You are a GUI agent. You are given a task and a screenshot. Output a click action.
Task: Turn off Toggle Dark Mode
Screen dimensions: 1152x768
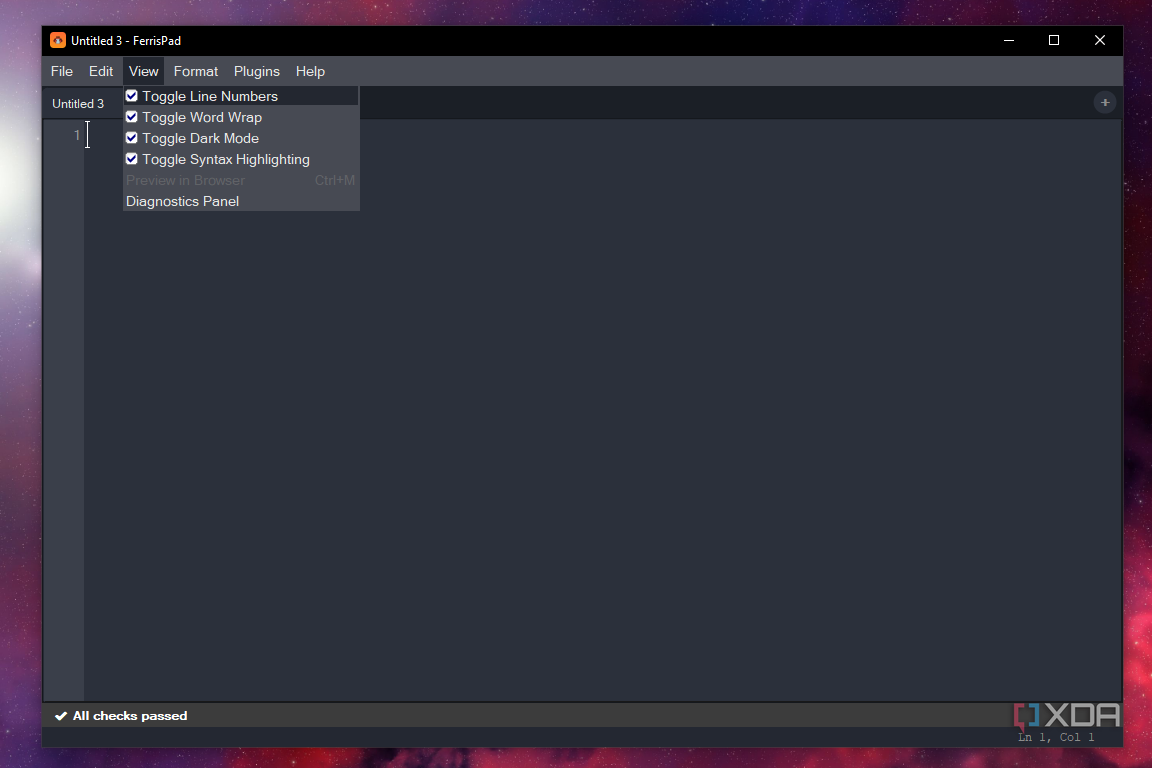click(132, 138)
